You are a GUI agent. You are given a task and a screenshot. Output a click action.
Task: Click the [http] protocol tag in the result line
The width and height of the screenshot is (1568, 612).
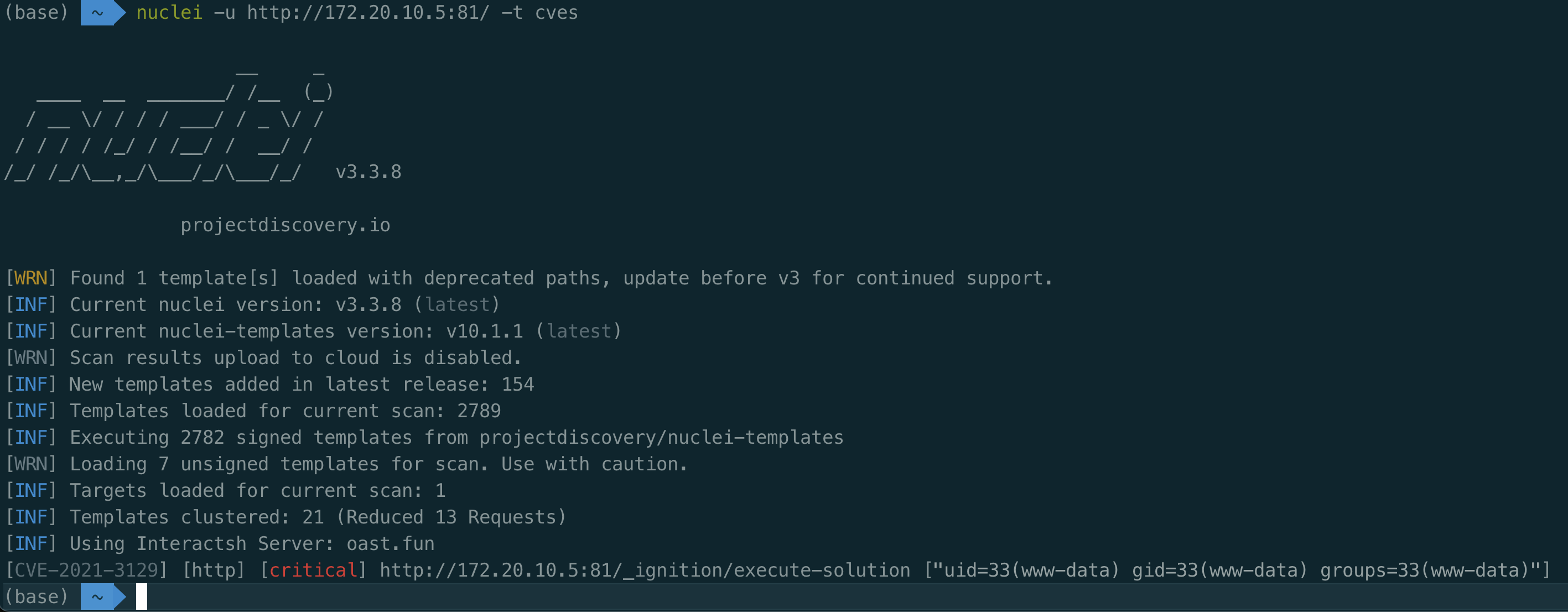214,570
